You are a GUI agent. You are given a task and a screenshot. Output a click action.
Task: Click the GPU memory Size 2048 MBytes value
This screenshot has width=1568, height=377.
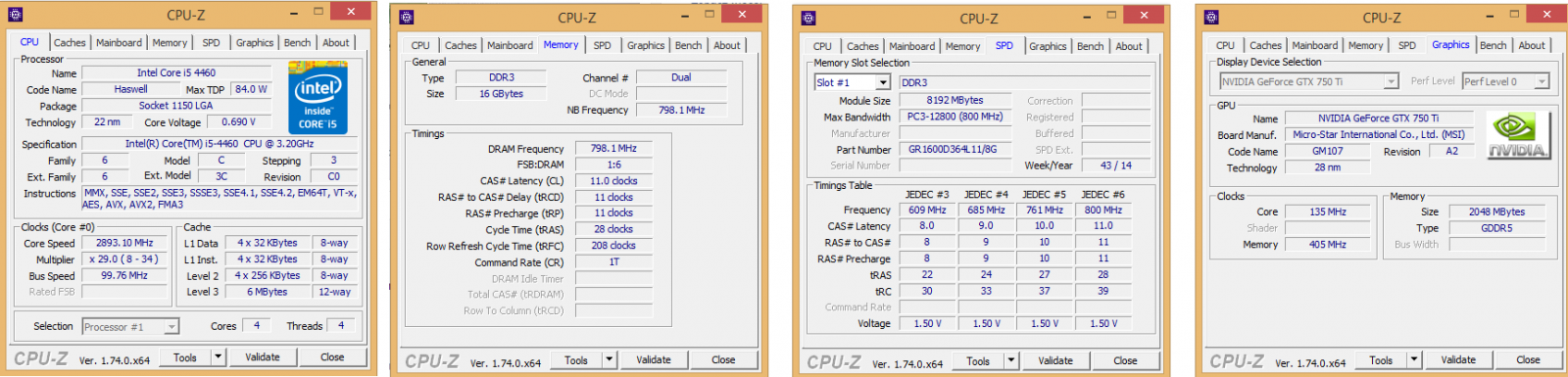1496,212
